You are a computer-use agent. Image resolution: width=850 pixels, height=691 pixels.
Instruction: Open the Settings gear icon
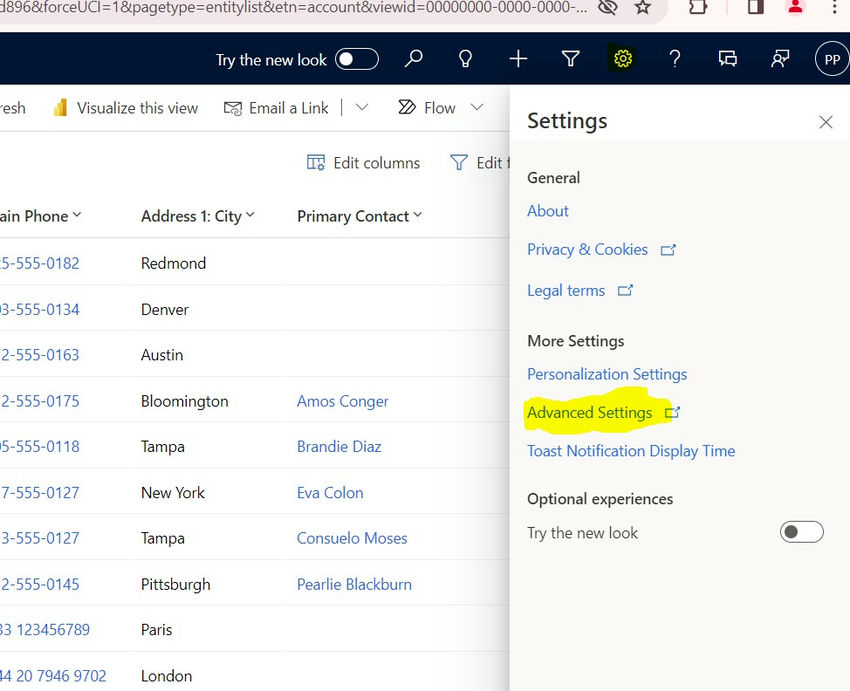pyautogui.click(x=623, y=59)
